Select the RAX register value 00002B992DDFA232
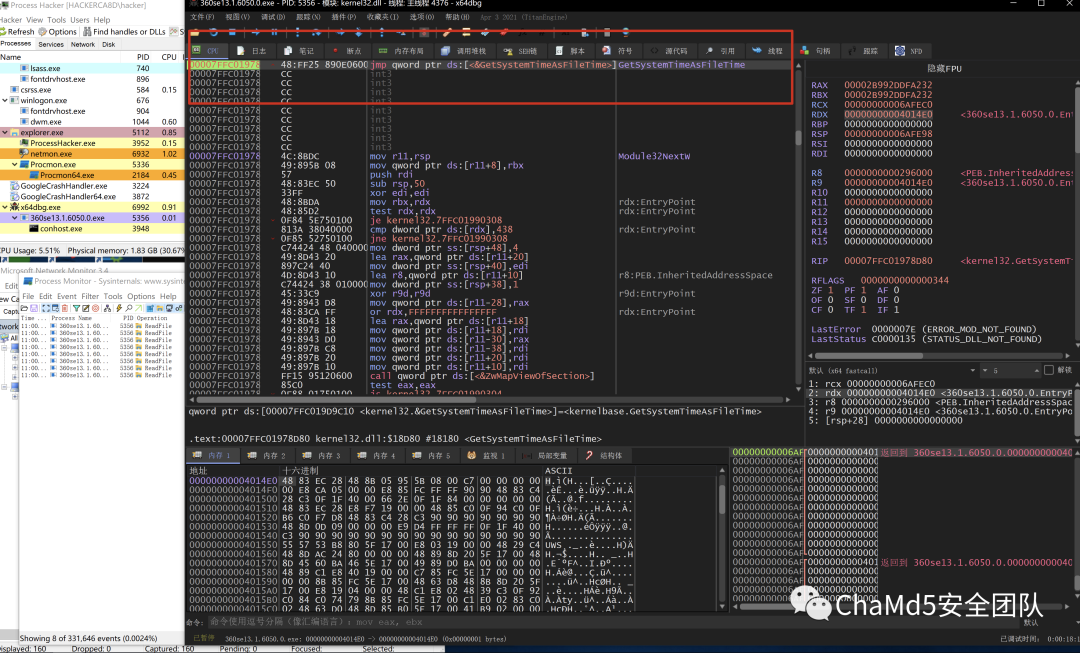 [x=889, y=85]
